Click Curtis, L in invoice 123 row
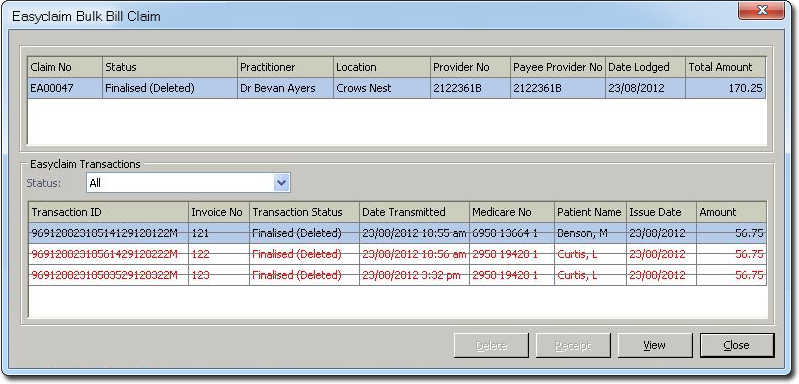The height and width of the screenshot is (384, 799). [x=590, y=275]
